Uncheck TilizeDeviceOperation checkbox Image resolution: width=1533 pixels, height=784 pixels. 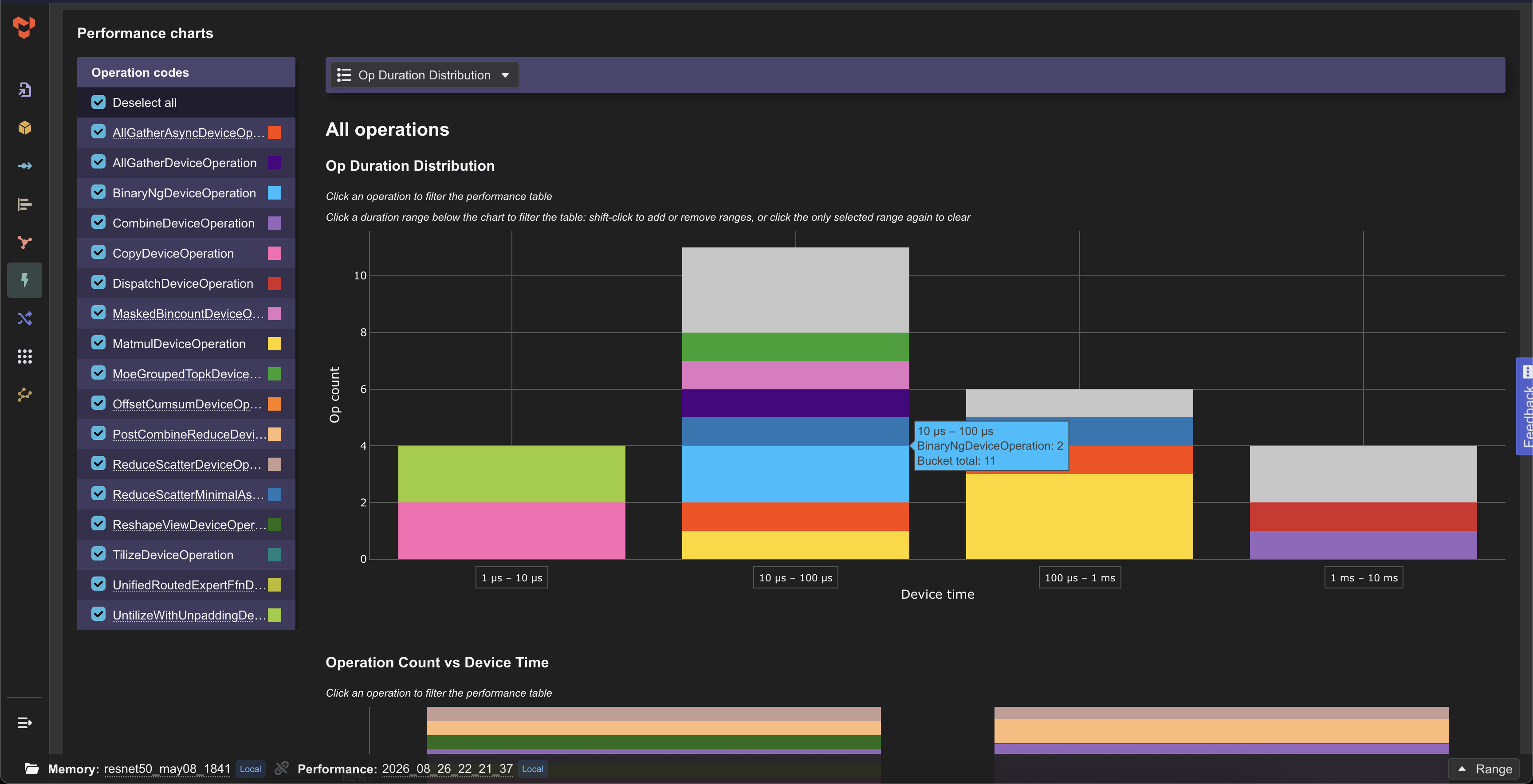pos(98,554)
